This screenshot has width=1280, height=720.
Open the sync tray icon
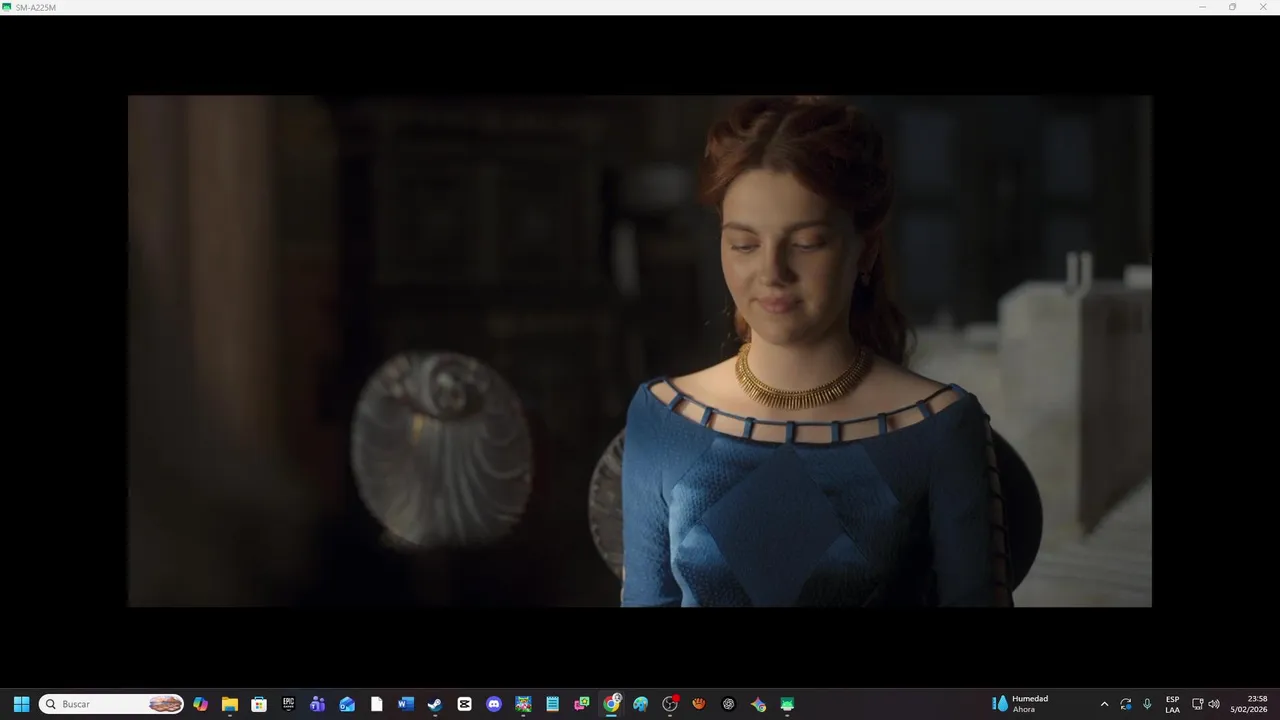point(1126,704)
